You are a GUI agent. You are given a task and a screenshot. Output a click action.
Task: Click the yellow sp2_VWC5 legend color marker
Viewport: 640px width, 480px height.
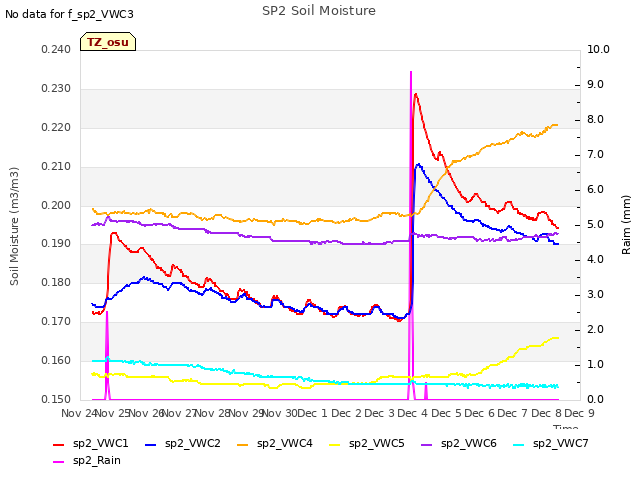point(335,444)
